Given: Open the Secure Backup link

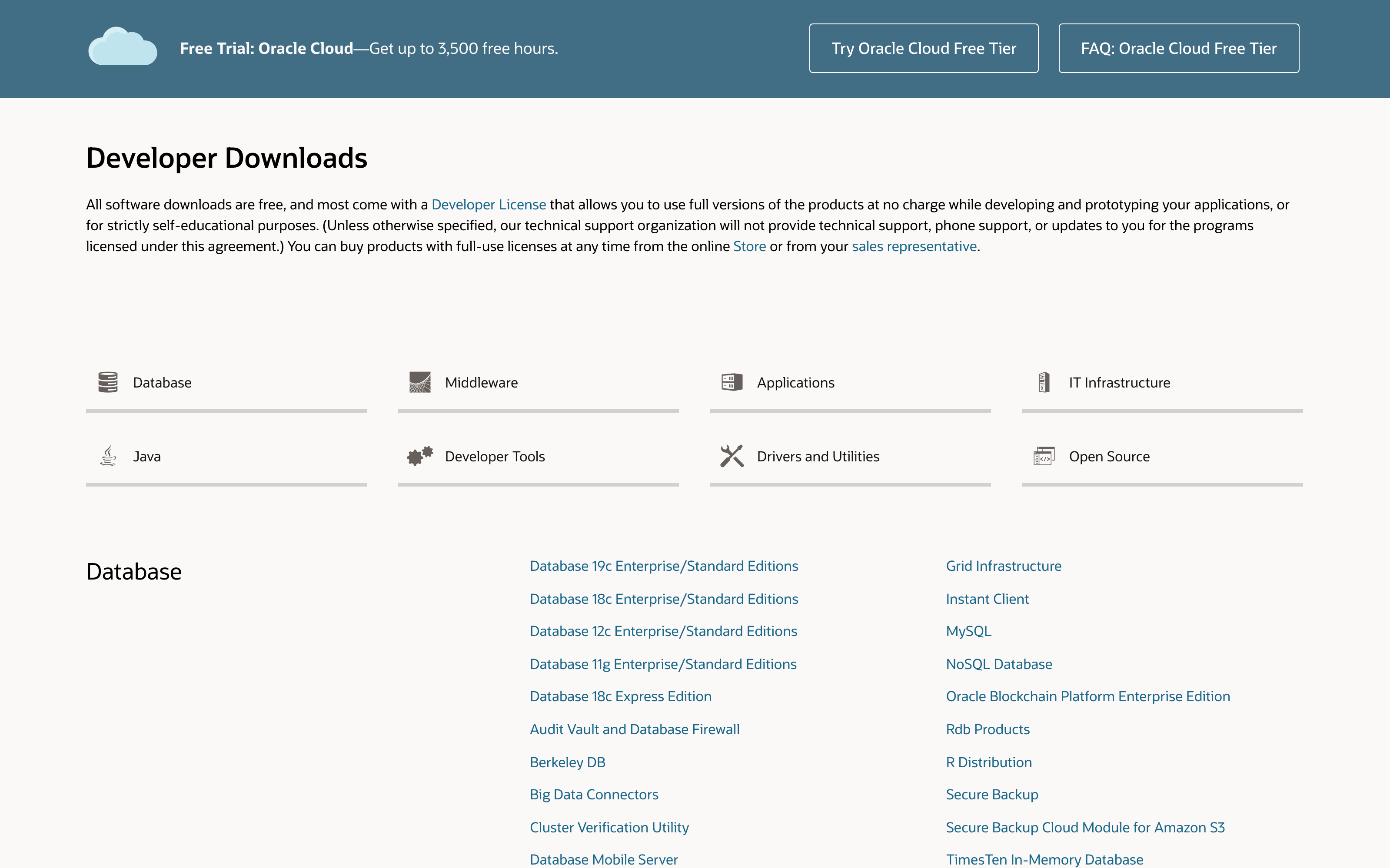Looking at the screenshot, I should coord(992,795).
